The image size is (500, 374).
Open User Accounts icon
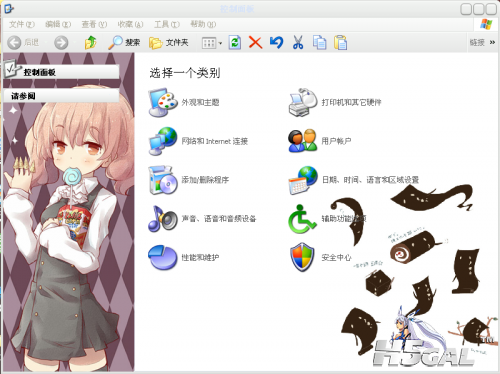[x=303, y=141]
